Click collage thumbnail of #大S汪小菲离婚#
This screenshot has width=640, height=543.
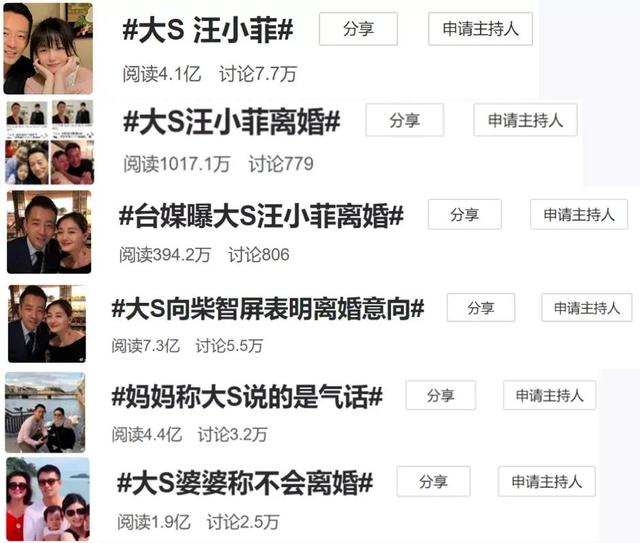pyautogui.click(x=50, y=142)
